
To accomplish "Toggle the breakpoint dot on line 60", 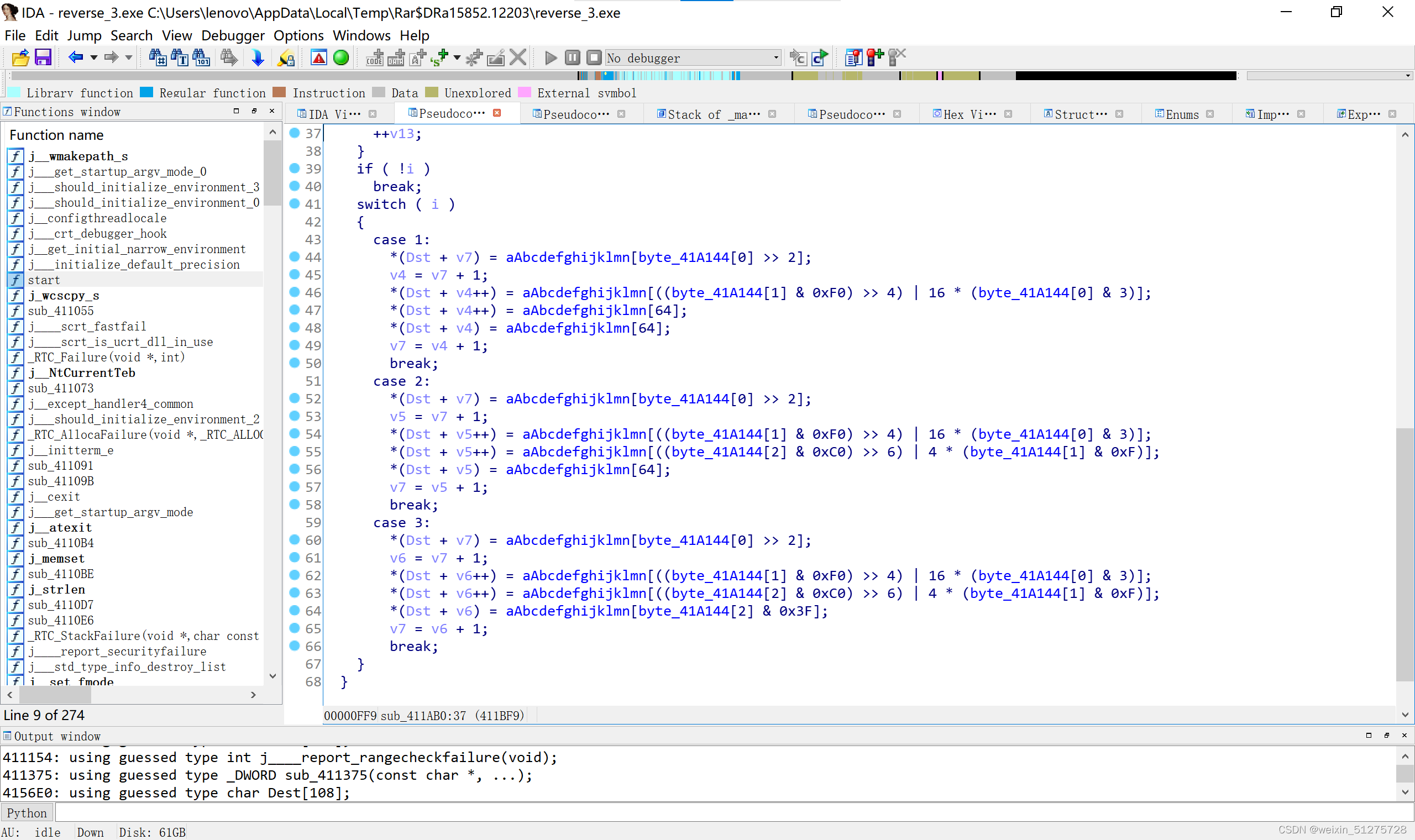I will (x=294, y=540).
